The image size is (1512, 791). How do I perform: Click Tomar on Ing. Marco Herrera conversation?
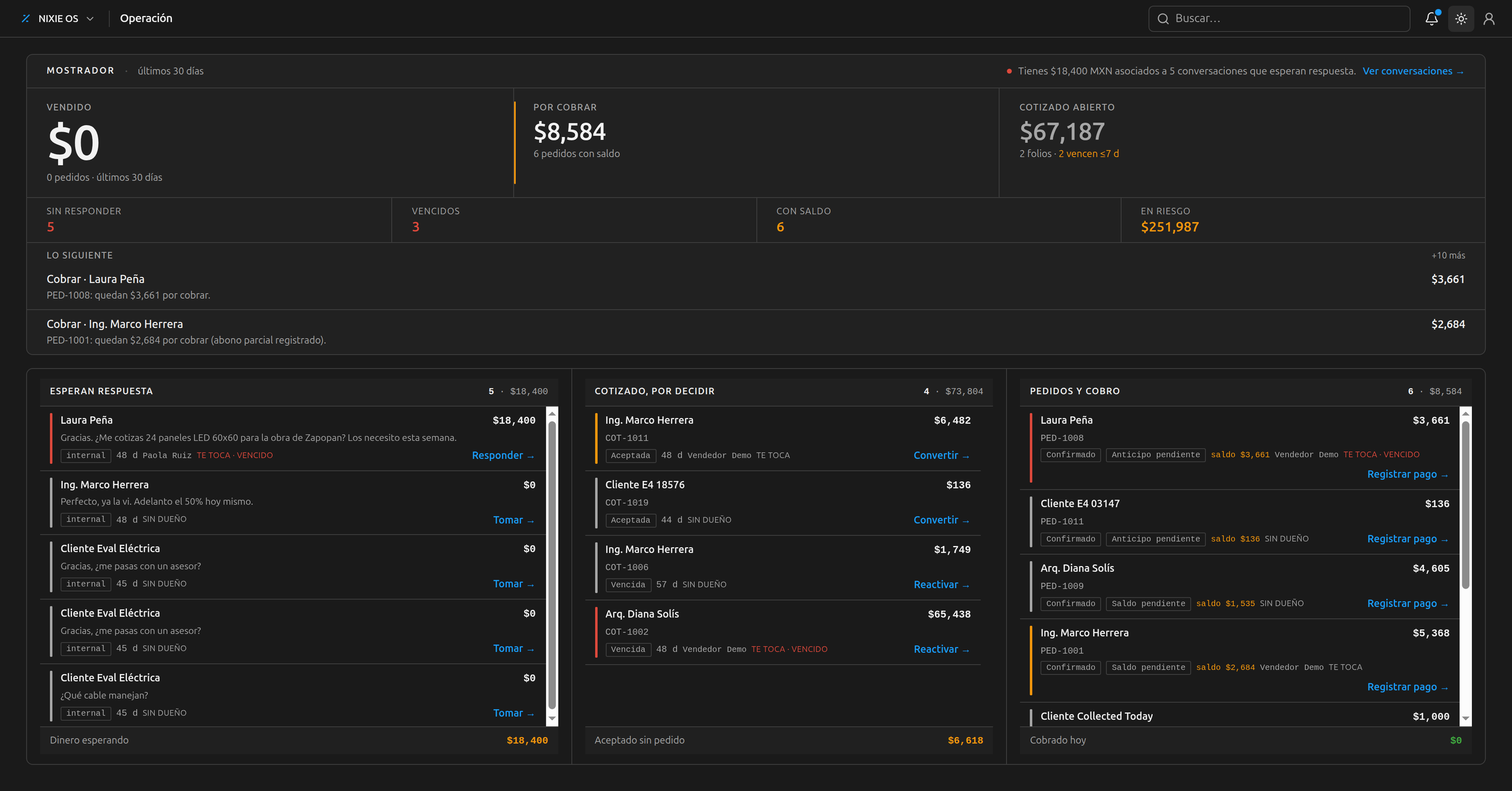click(513, 519)
